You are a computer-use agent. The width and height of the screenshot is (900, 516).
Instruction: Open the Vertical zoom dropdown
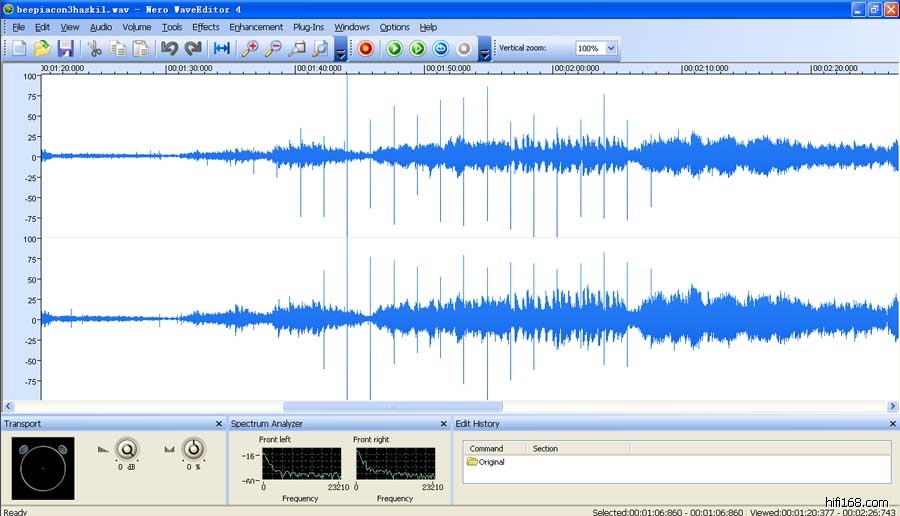[611, 48]
